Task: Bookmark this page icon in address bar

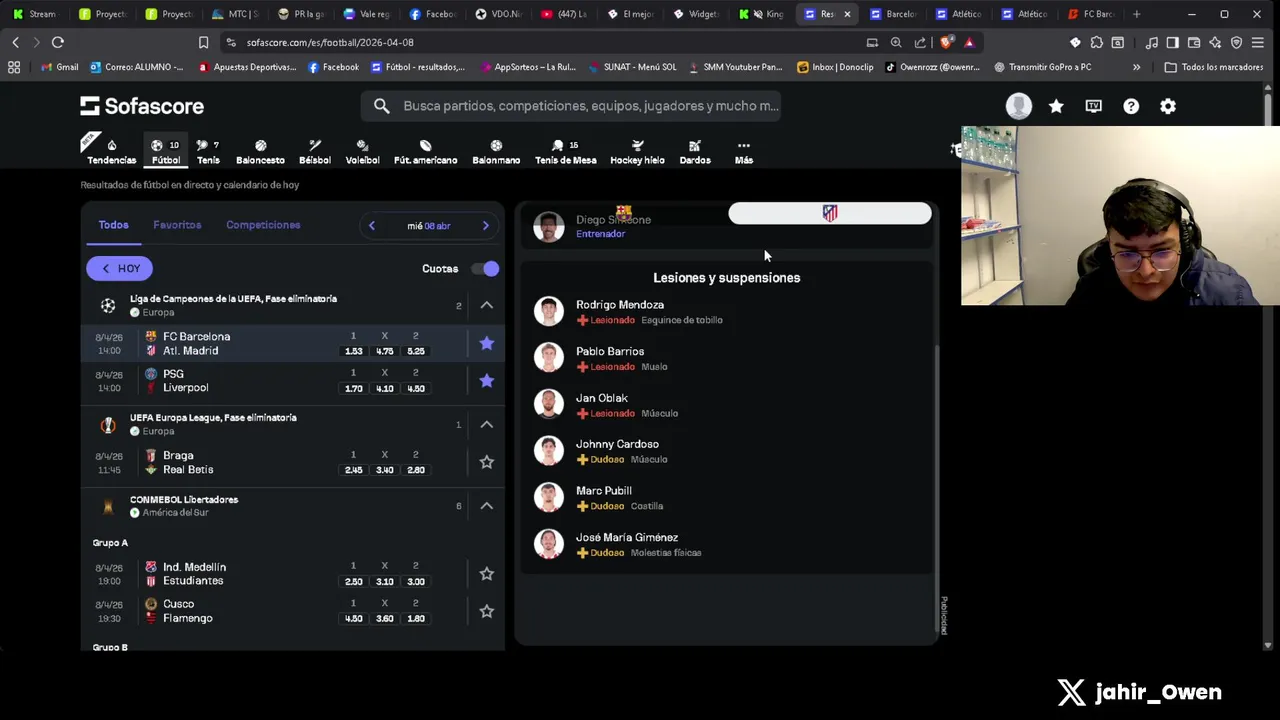Action: 203,42
